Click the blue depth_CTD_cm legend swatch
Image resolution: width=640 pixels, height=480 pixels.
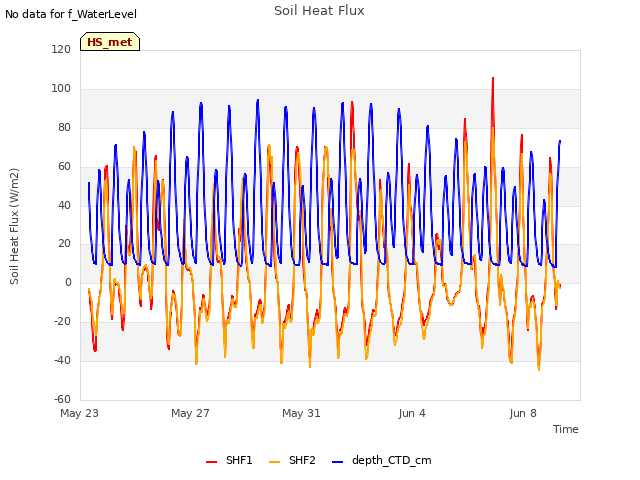coord(338,462)
